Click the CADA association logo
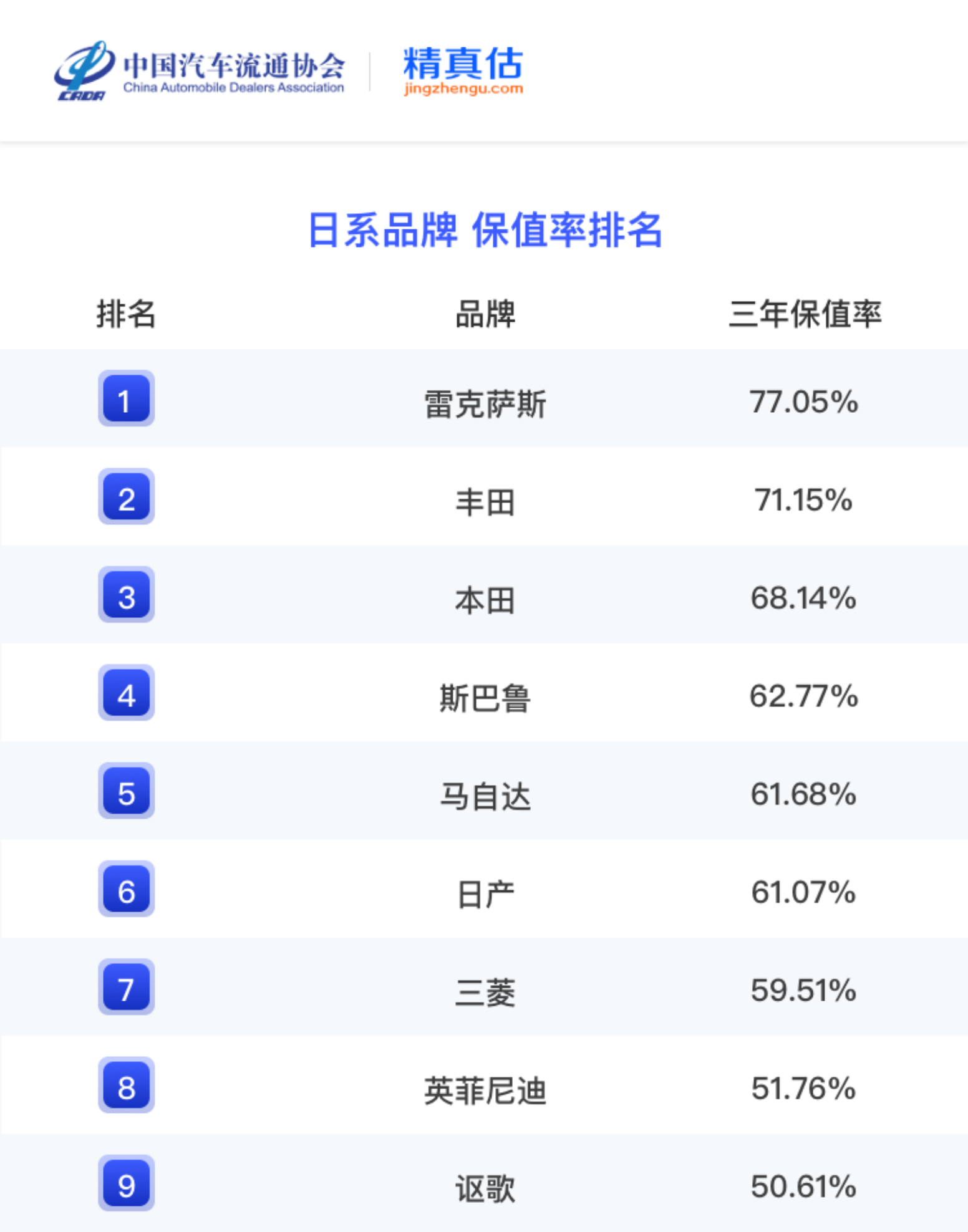This screenshot has height=1232, width=968. [x=199, y=70]
